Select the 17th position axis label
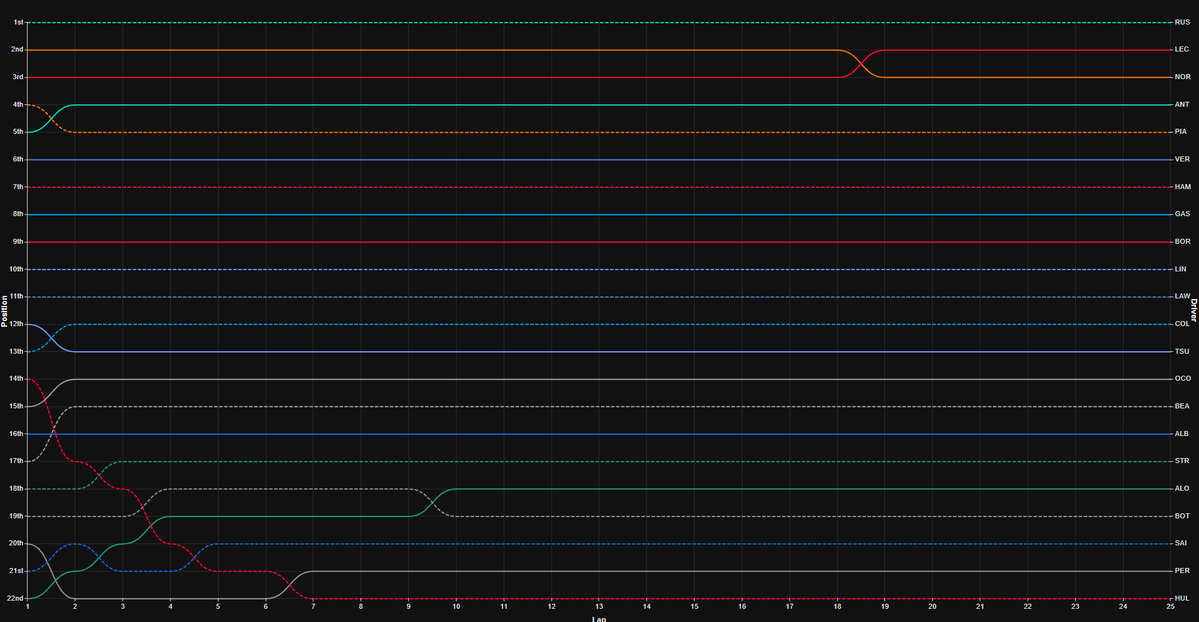Image resolution: width=1199 pixels, height=622 pixels. click(16, 461)
